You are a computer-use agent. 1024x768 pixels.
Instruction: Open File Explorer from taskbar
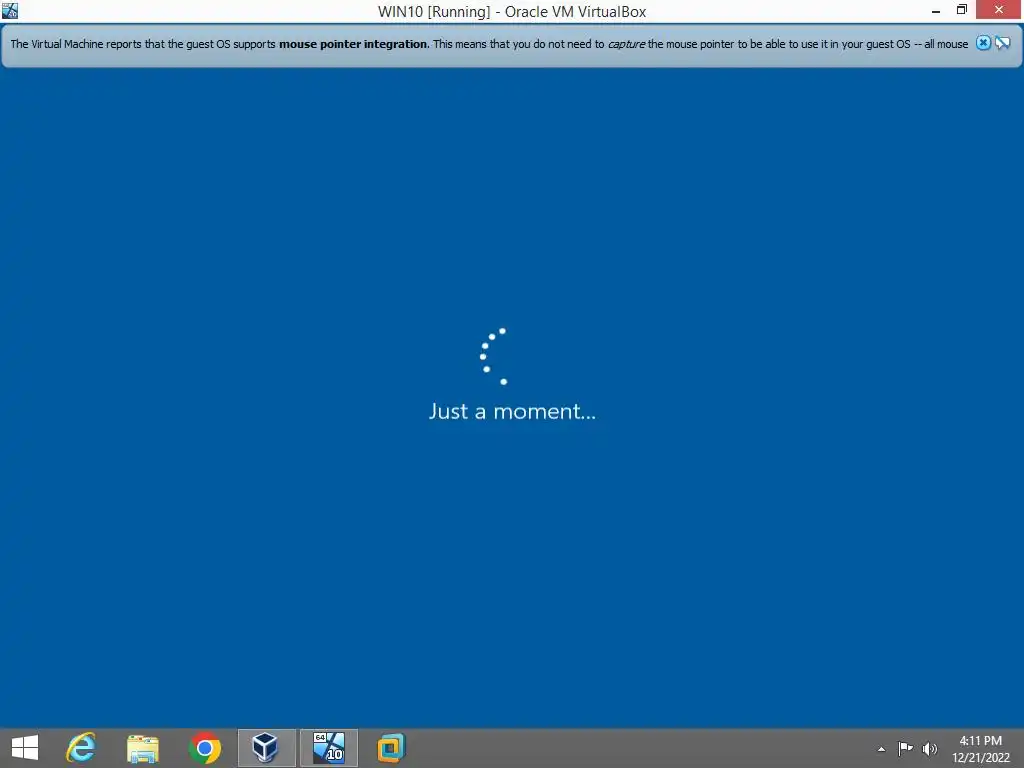click(142, 748)
